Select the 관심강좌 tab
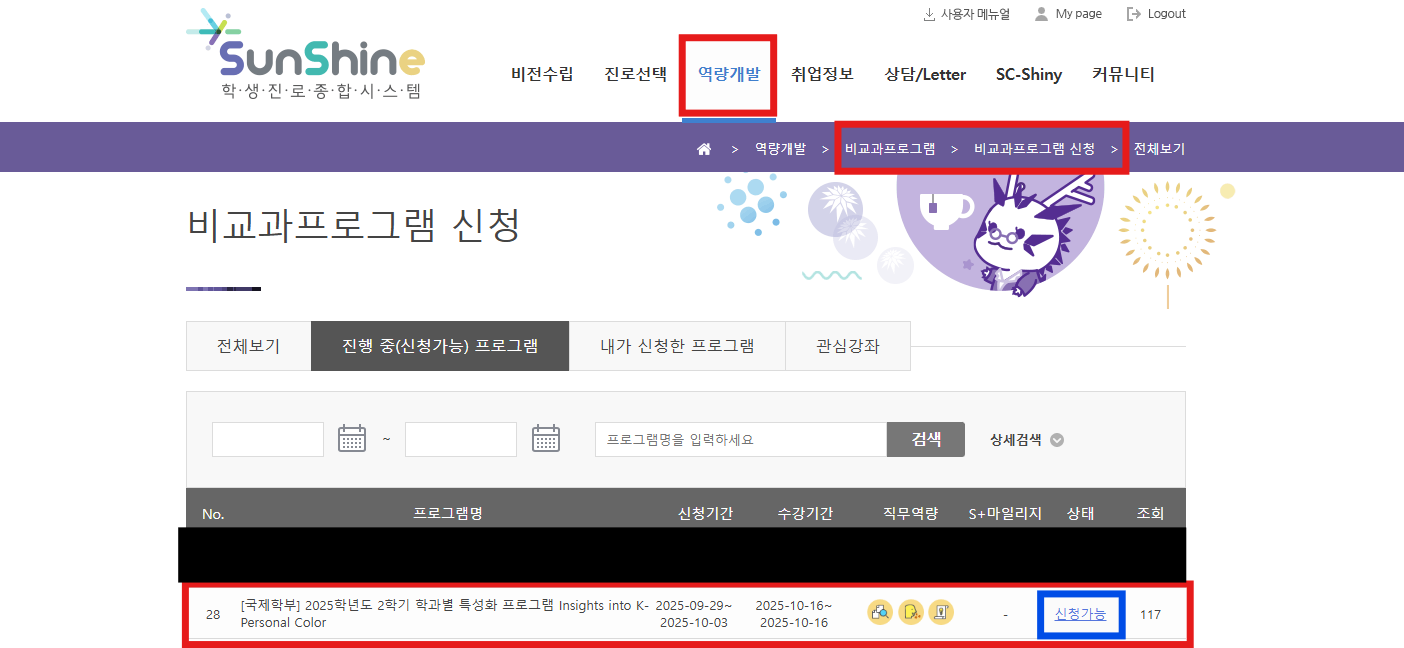 (847, 346)
